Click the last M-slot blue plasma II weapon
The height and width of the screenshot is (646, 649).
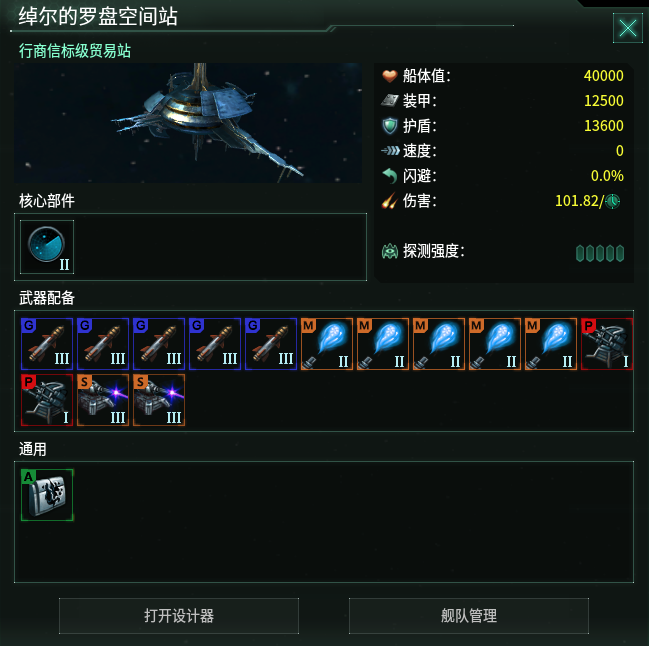pyautogui.click(x=551, y=344)
